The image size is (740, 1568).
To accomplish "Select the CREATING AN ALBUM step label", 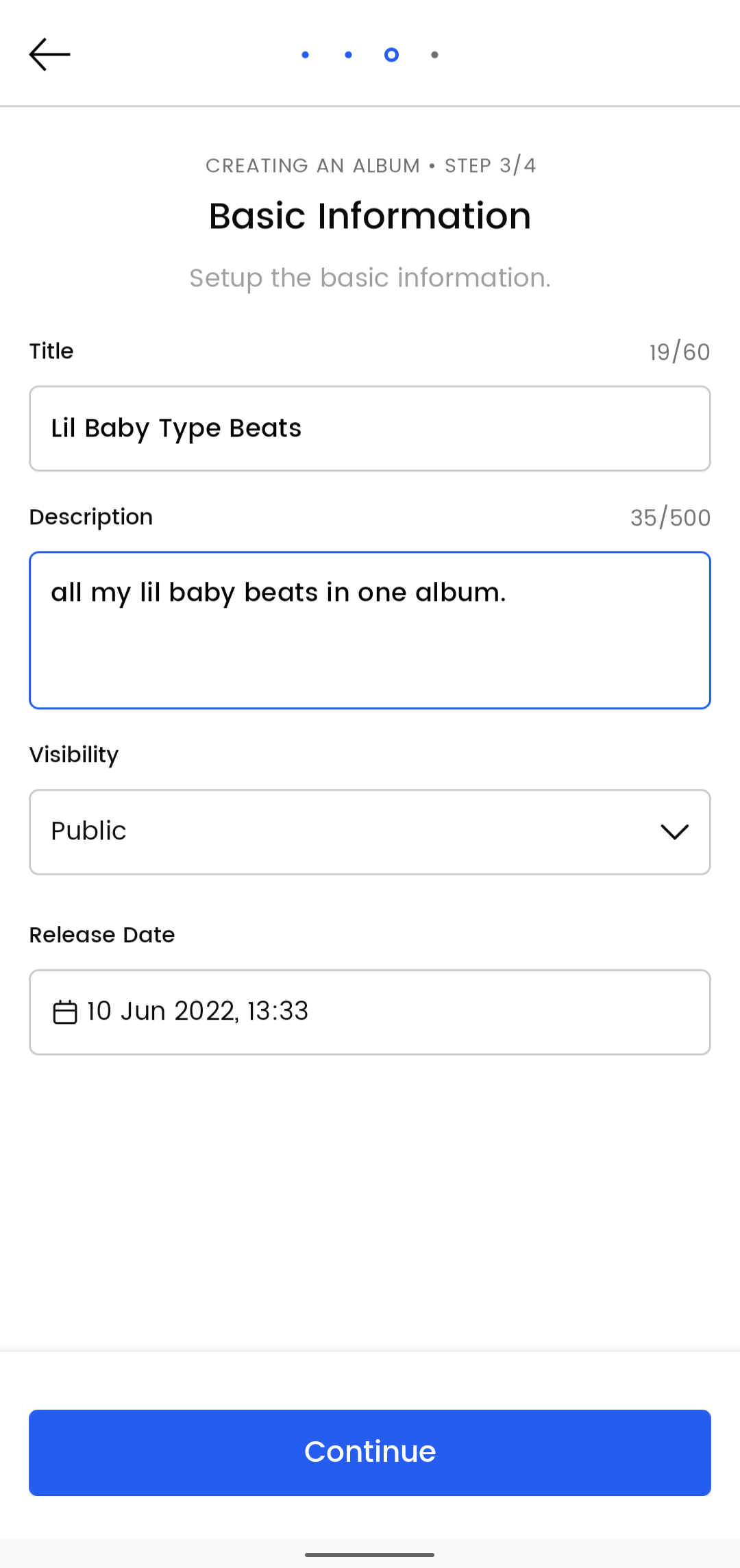I will (x=370, y=165).
